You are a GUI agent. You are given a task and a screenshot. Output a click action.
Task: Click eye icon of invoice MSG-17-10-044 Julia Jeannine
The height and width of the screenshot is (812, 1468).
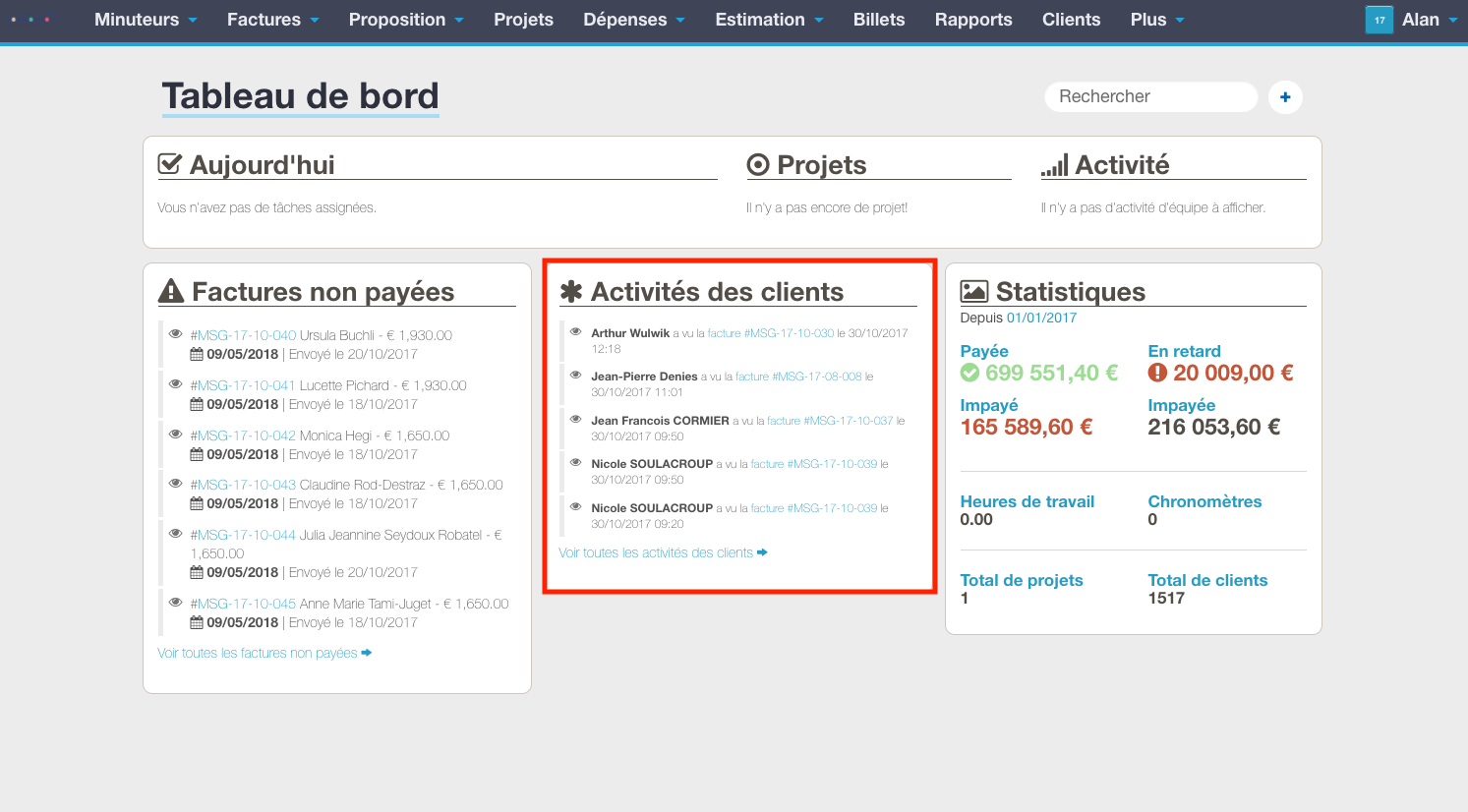[x=175, y=534]
